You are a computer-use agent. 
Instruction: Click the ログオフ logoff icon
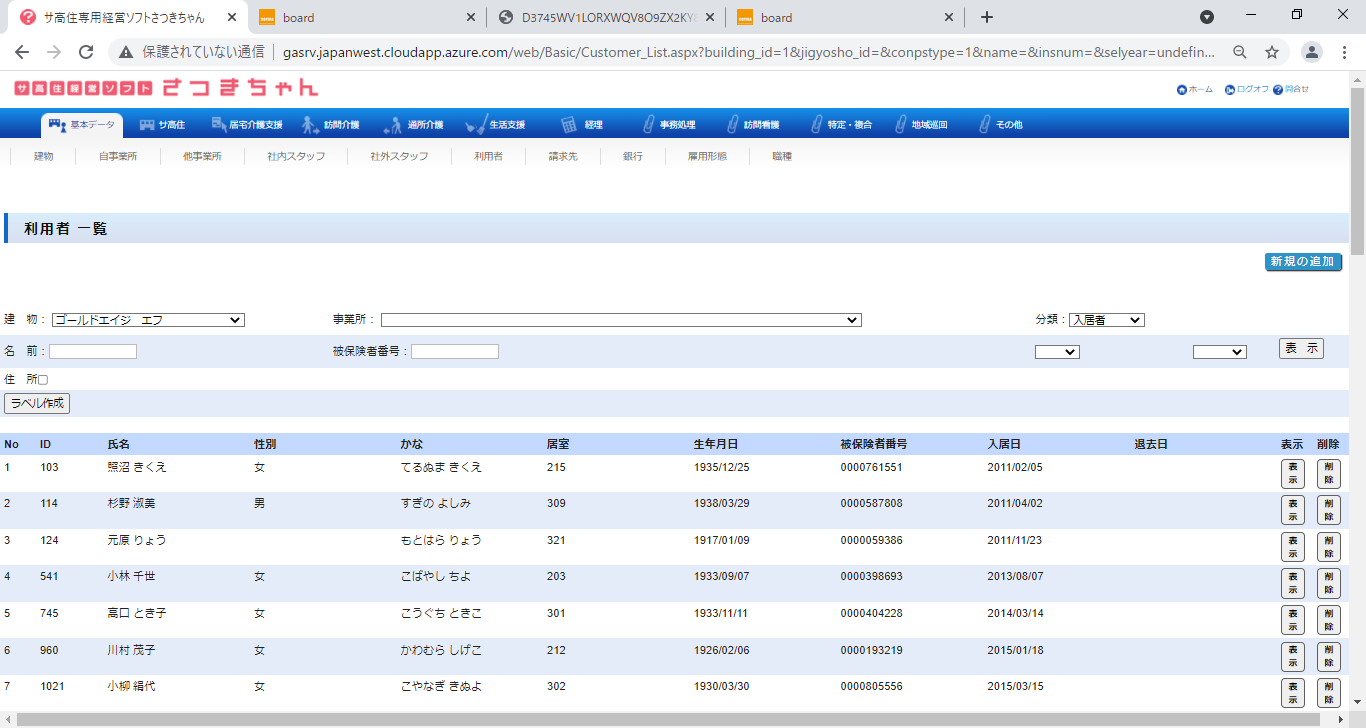(x=1230, y=90)
